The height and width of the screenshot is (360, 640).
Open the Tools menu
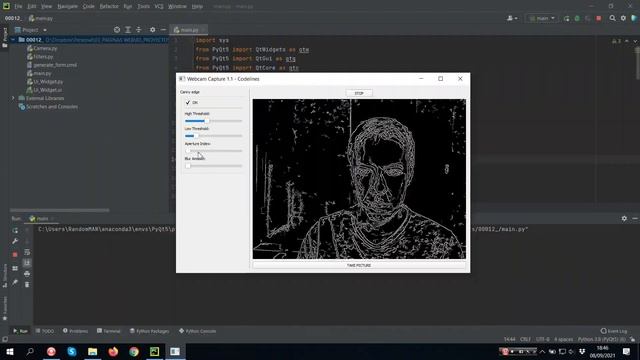(x=143, y=7)
